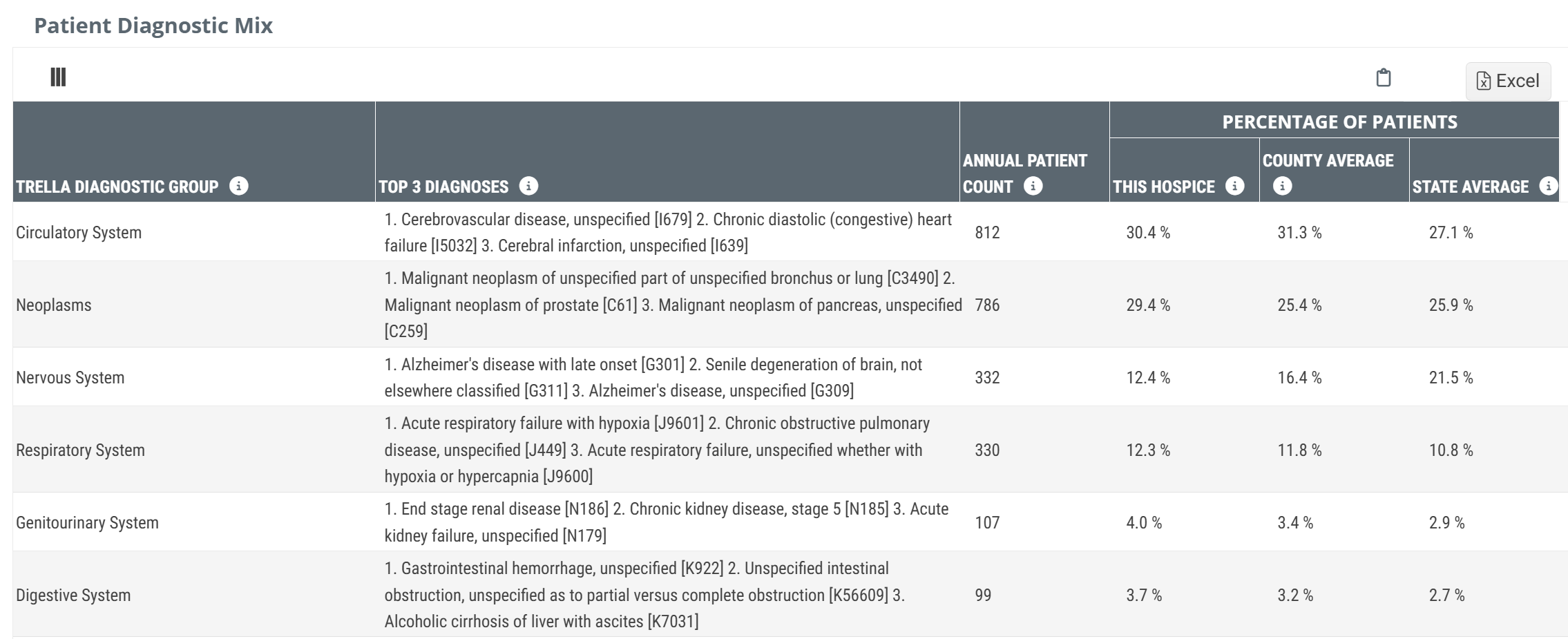Click the copy to clipboard icon
The image size is (1568, 639).
coord(1383,77)
